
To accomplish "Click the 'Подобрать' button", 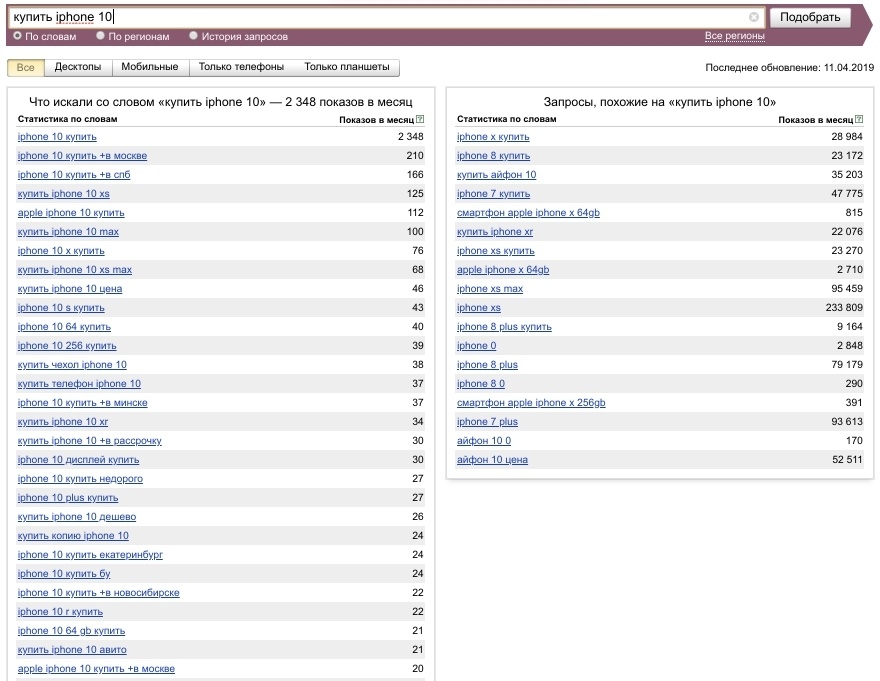I will tap(810, 17).
